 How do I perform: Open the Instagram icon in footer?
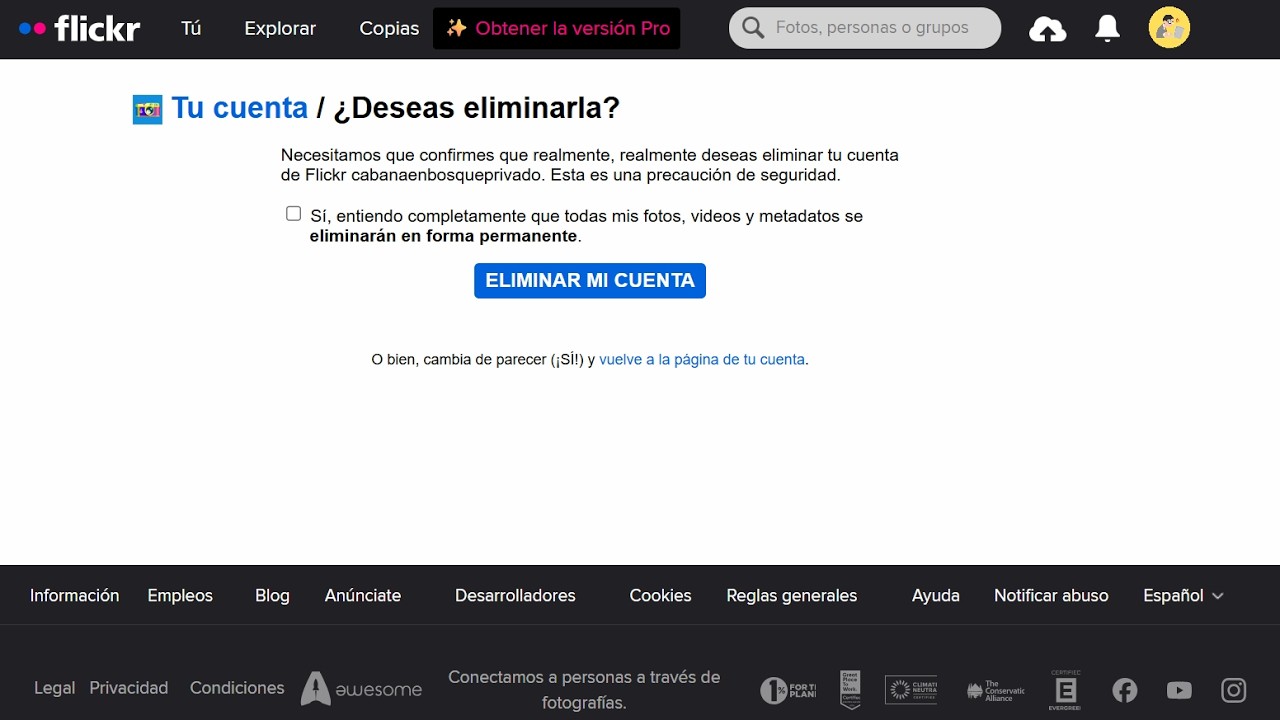[x=1234, y=690]
